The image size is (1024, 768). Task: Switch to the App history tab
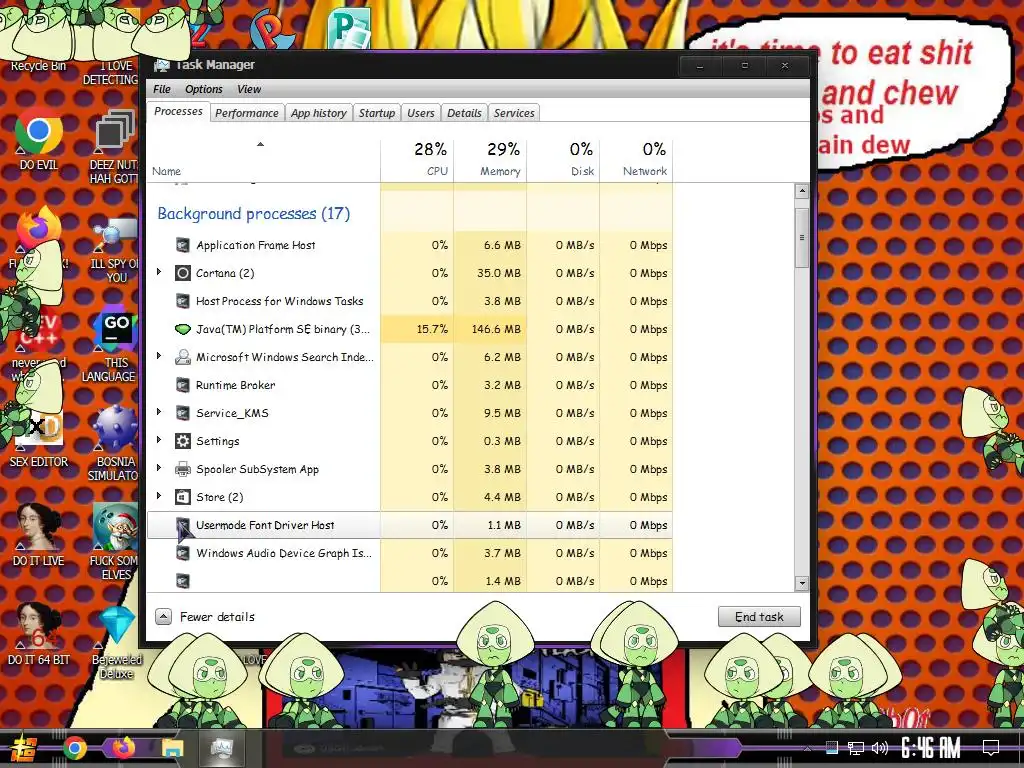(319, 113)
